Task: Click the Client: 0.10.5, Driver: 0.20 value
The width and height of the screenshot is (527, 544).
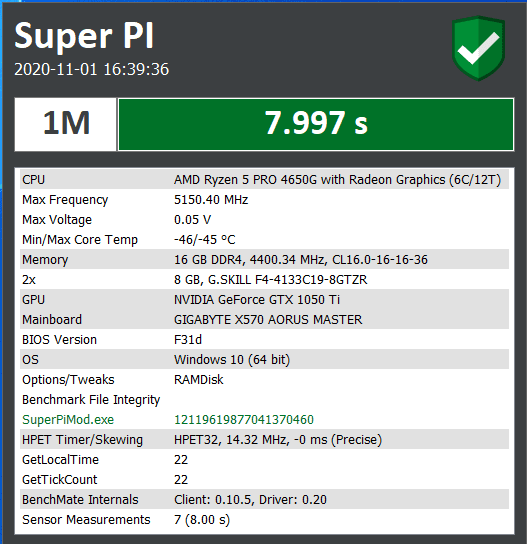Action: point(250,500)
